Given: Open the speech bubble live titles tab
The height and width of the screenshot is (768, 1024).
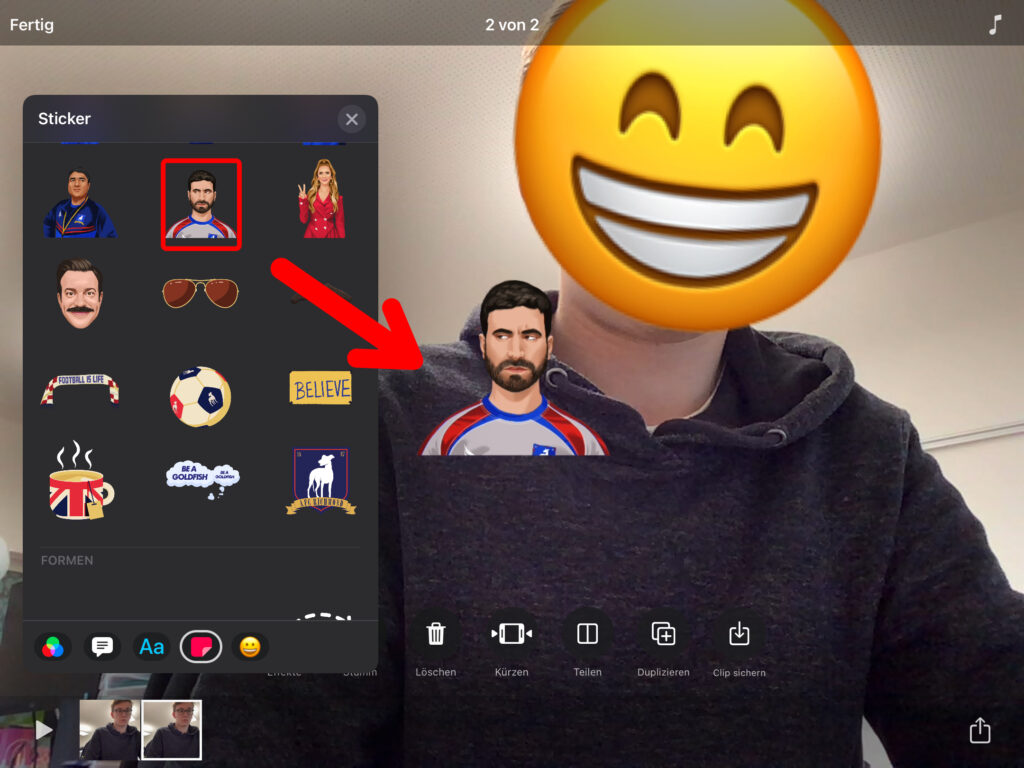Looking at the screenshot, I should point(102,647).
